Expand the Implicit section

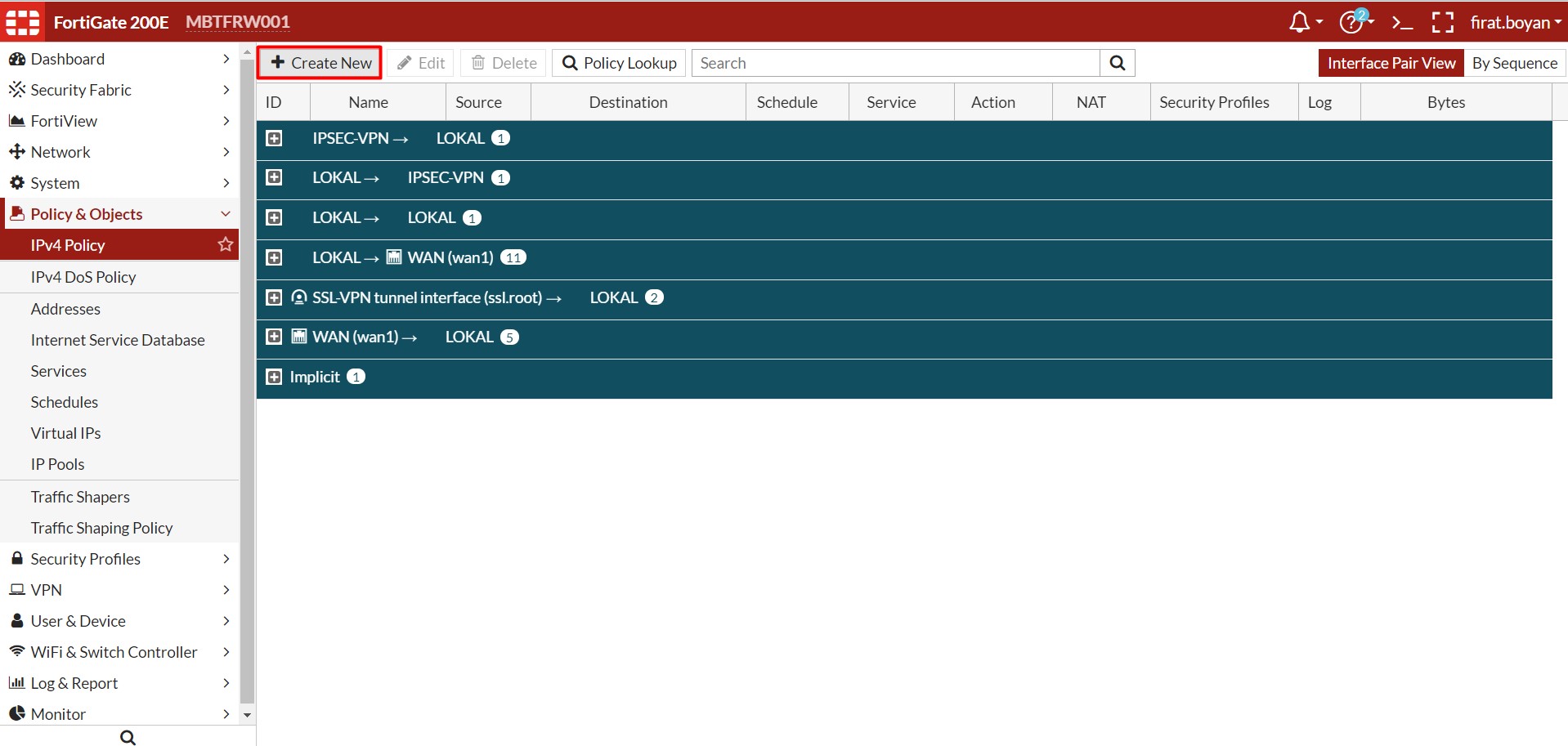click(275, 377)
